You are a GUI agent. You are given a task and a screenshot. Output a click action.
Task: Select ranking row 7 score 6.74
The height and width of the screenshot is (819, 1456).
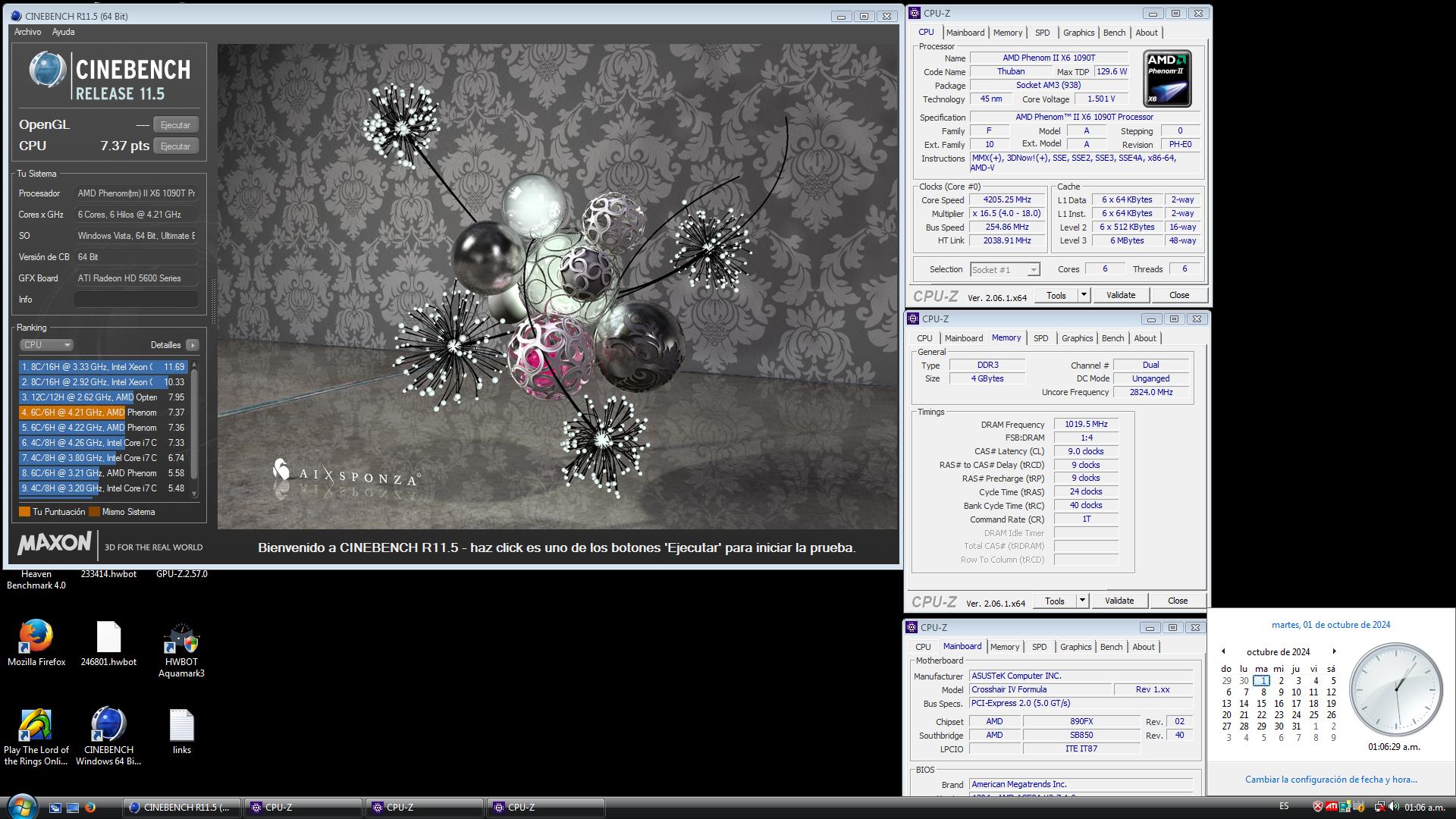tap(103, 458)
